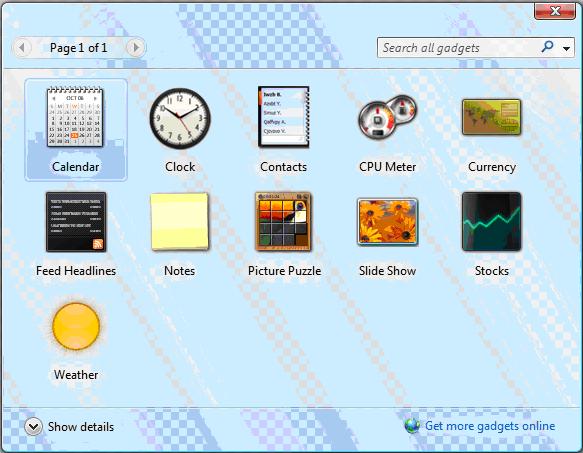
Task: Expand Show details chevron button
Action: (33, 427)
